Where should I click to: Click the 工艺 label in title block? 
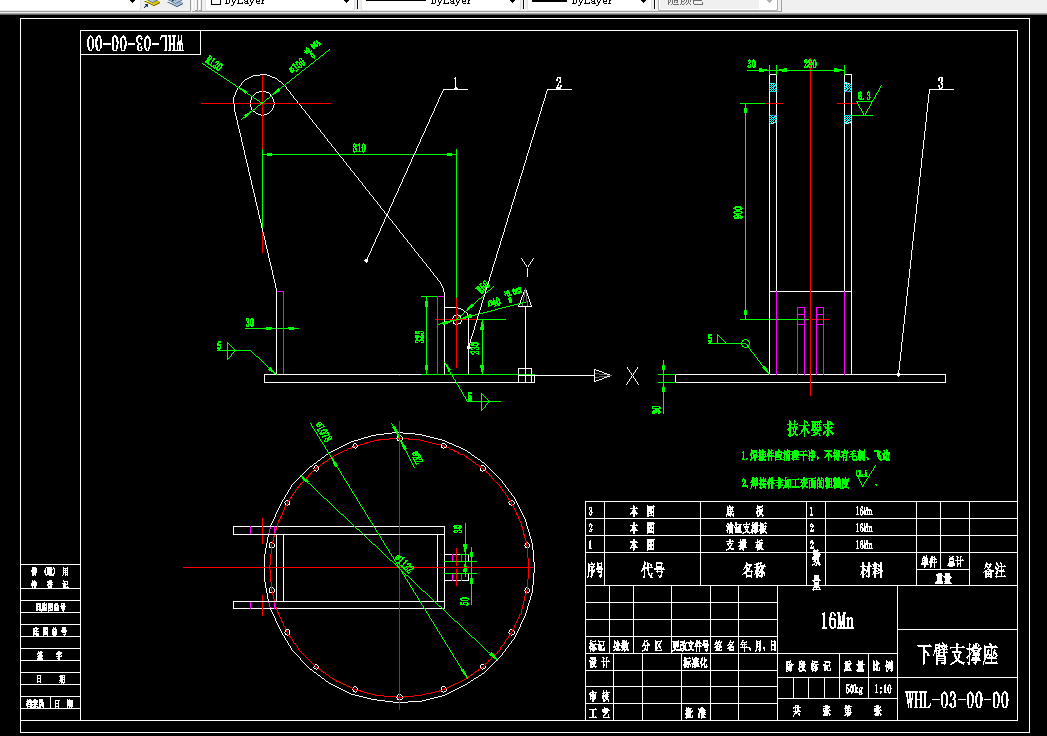tap(599, 713)
